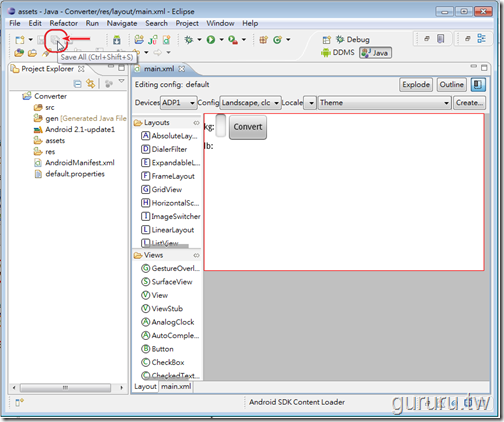
Task: Click the Convert button in layout preview
Action: coord(248,127)
